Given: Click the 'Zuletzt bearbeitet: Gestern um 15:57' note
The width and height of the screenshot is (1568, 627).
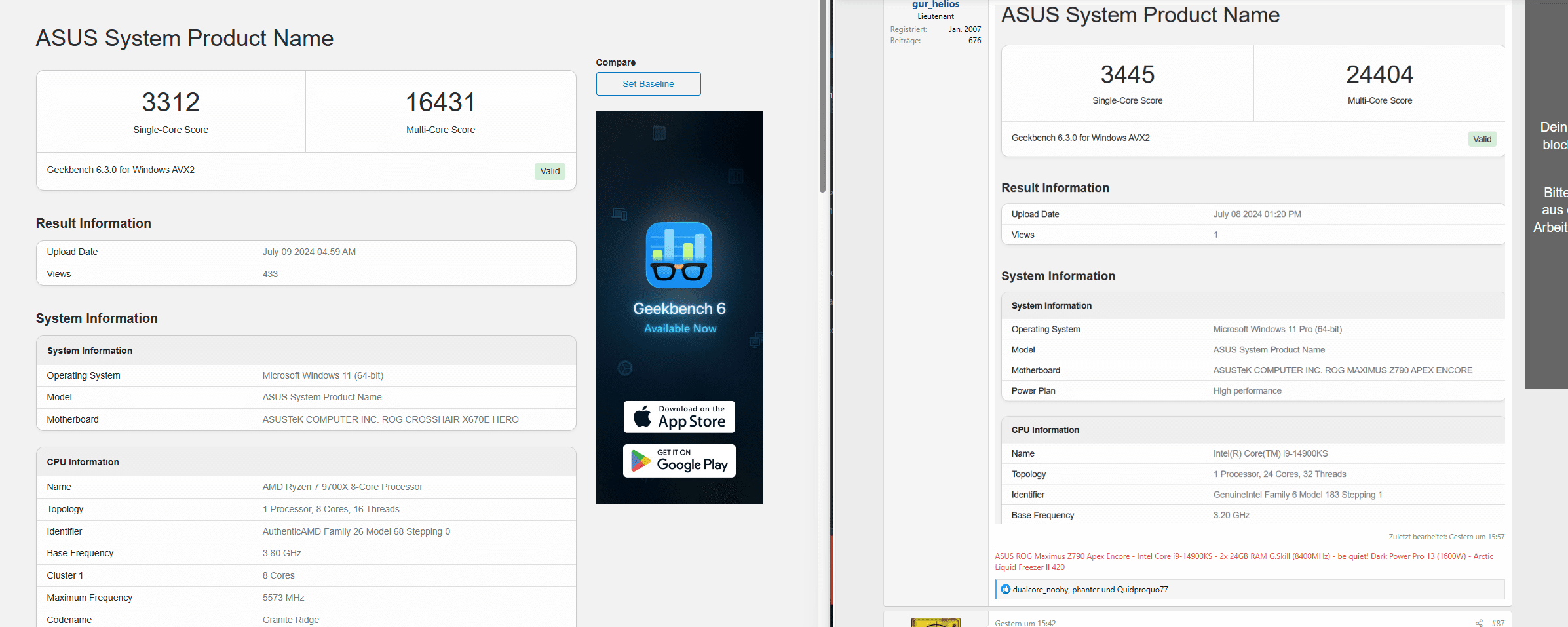Looking at the screenshot, I should (1446, 537).
